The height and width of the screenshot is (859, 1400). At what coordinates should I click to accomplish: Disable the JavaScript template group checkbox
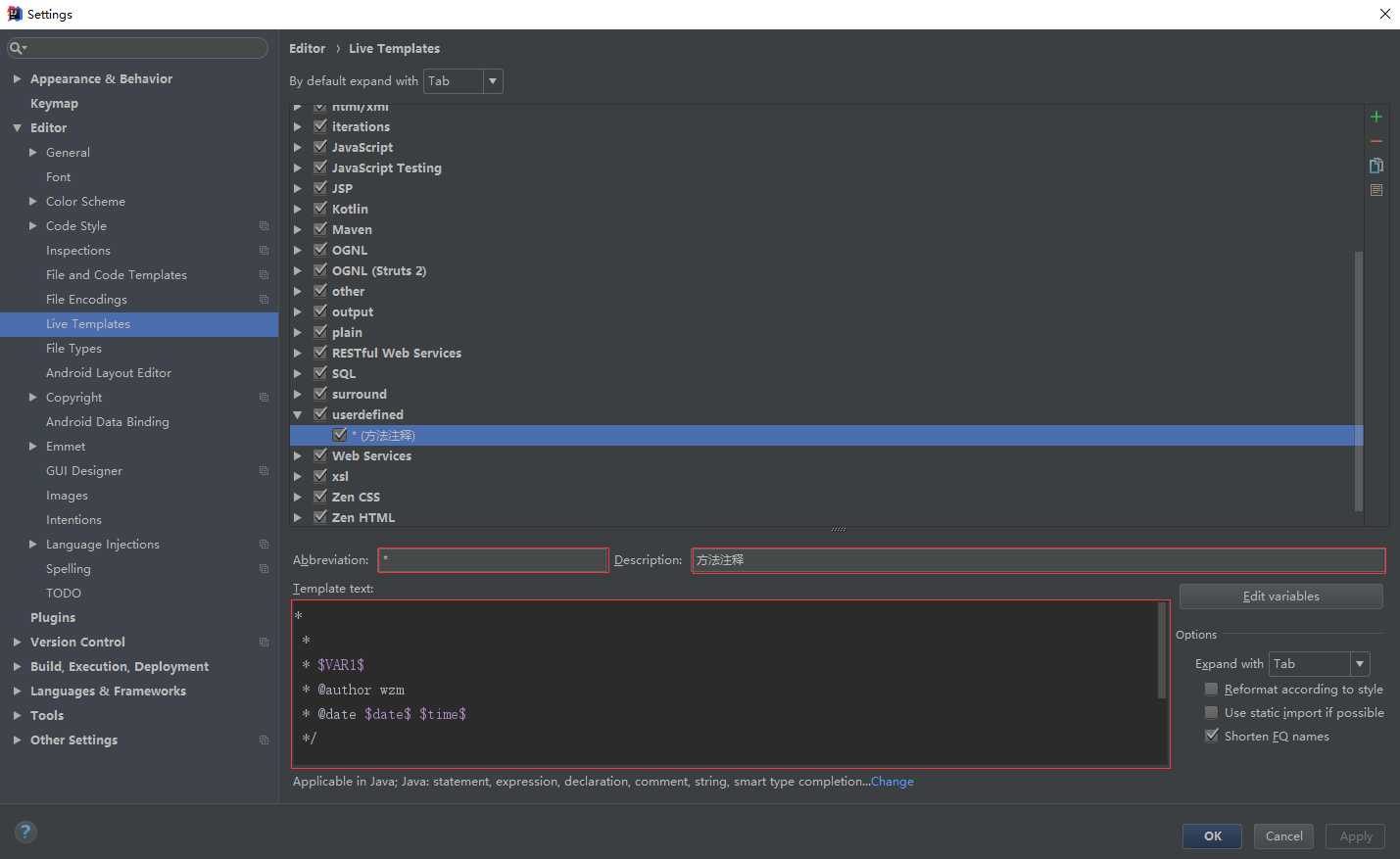pos(320,147)
